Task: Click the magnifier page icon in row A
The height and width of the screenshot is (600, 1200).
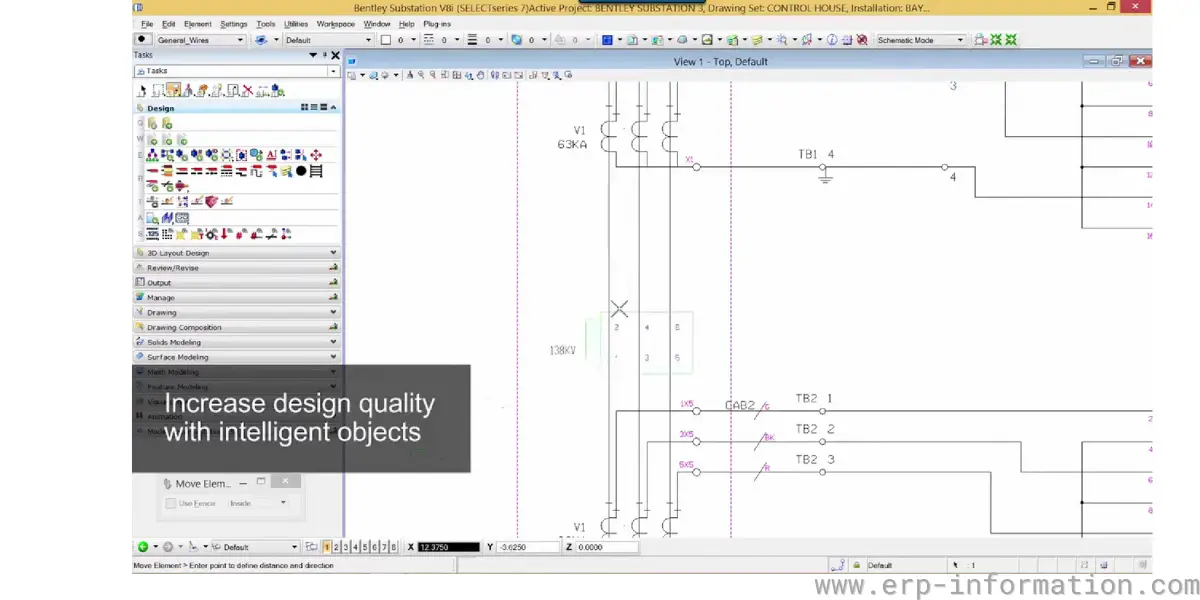Action: click(153, 217)
